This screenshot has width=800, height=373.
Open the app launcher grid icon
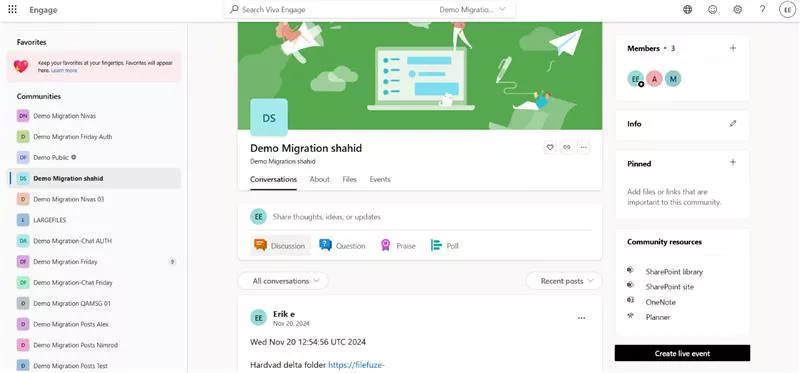point(13,9)
